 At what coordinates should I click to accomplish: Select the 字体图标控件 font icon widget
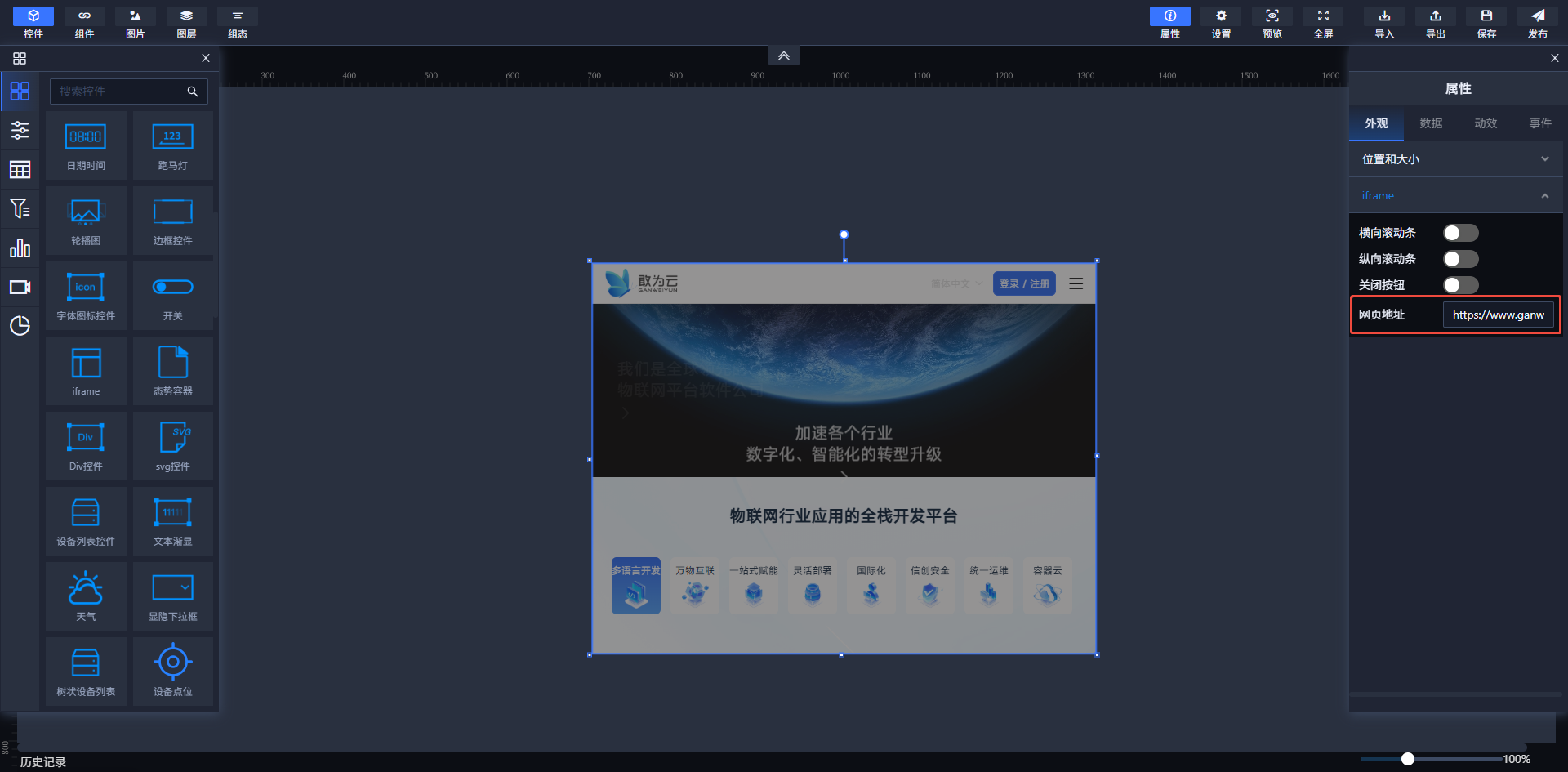86,296
